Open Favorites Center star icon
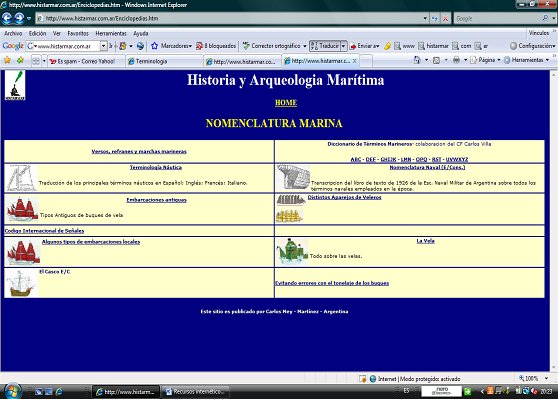This screenshot has height=399, width=558. pos(7,61)
